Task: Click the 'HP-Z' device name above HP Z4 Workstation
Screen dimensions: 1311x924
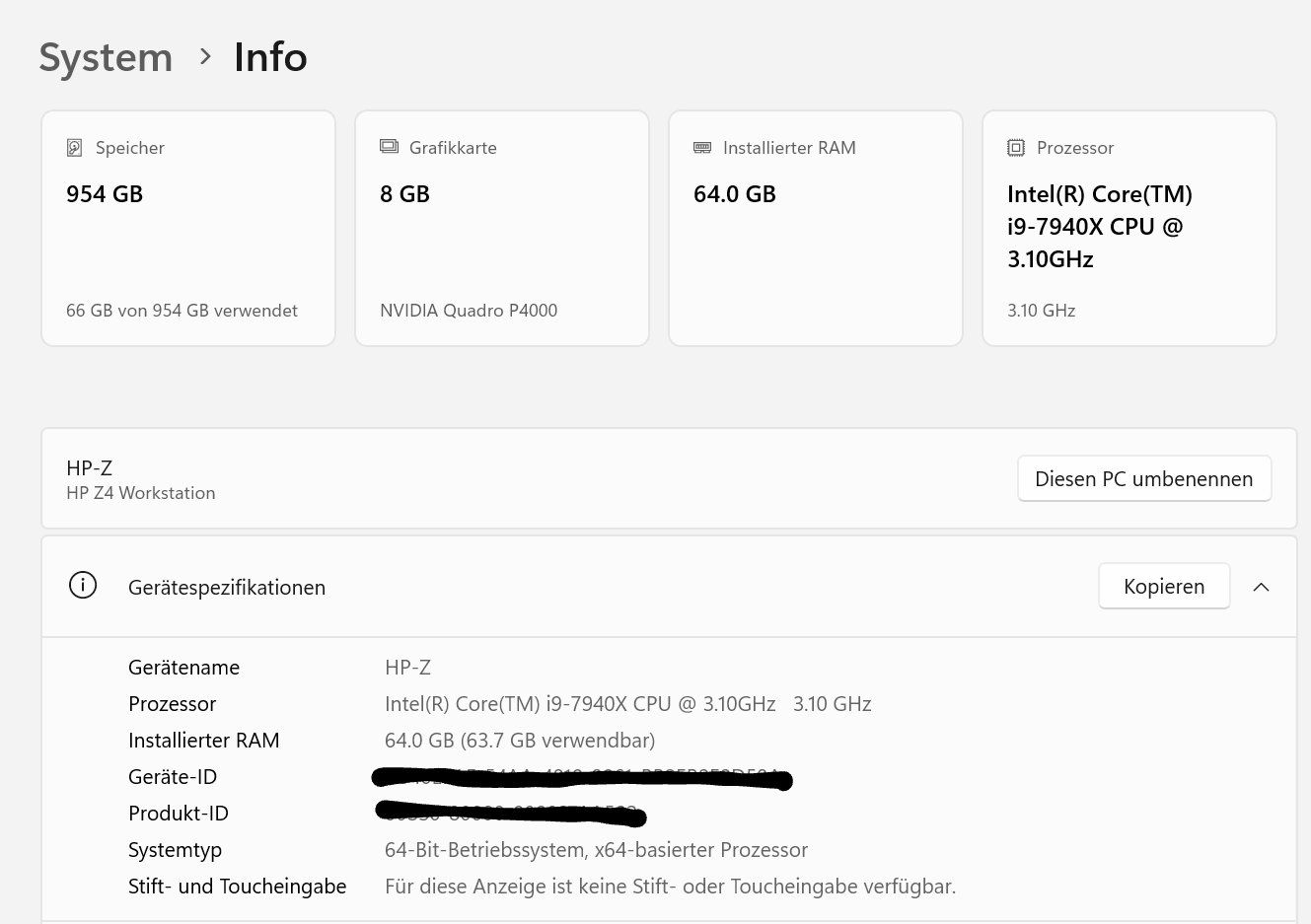Action: [90, 468]
